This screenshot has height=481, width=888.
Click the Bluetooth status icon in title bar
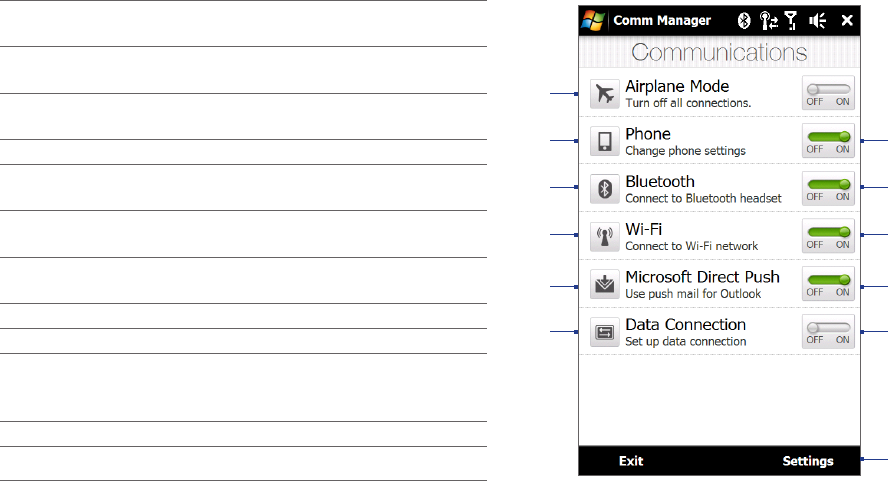743,20
